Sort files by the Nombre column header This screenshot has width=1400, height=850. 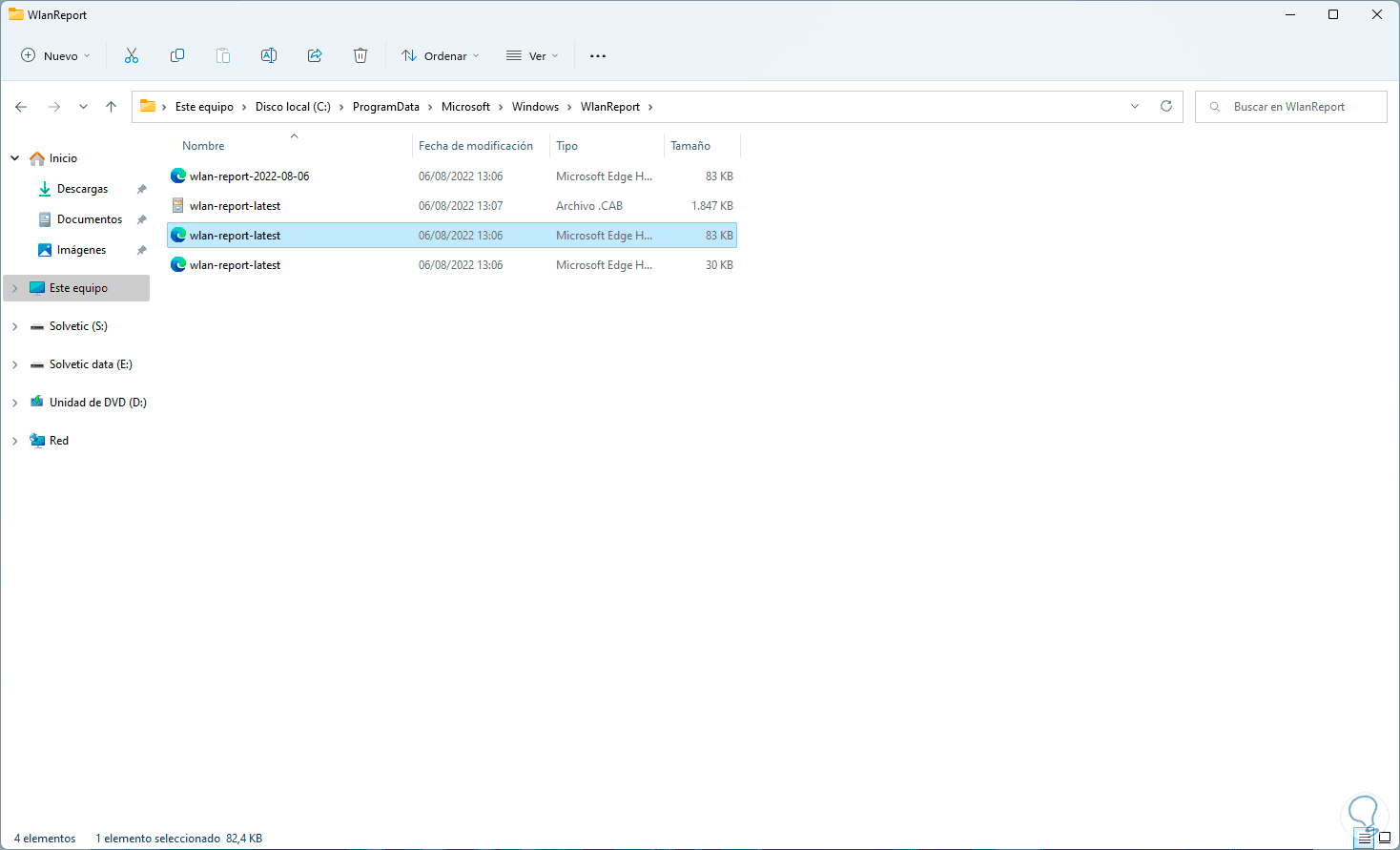(203, 146)
